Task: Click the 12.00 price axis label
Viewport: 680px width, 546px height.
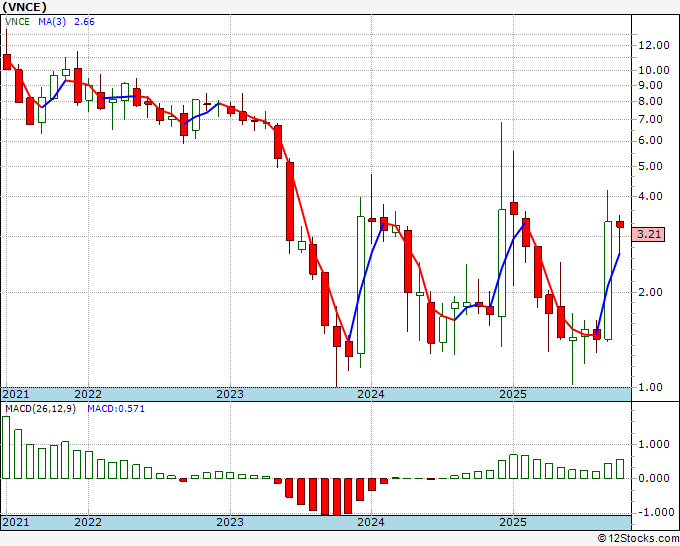Action: [655, 45]
